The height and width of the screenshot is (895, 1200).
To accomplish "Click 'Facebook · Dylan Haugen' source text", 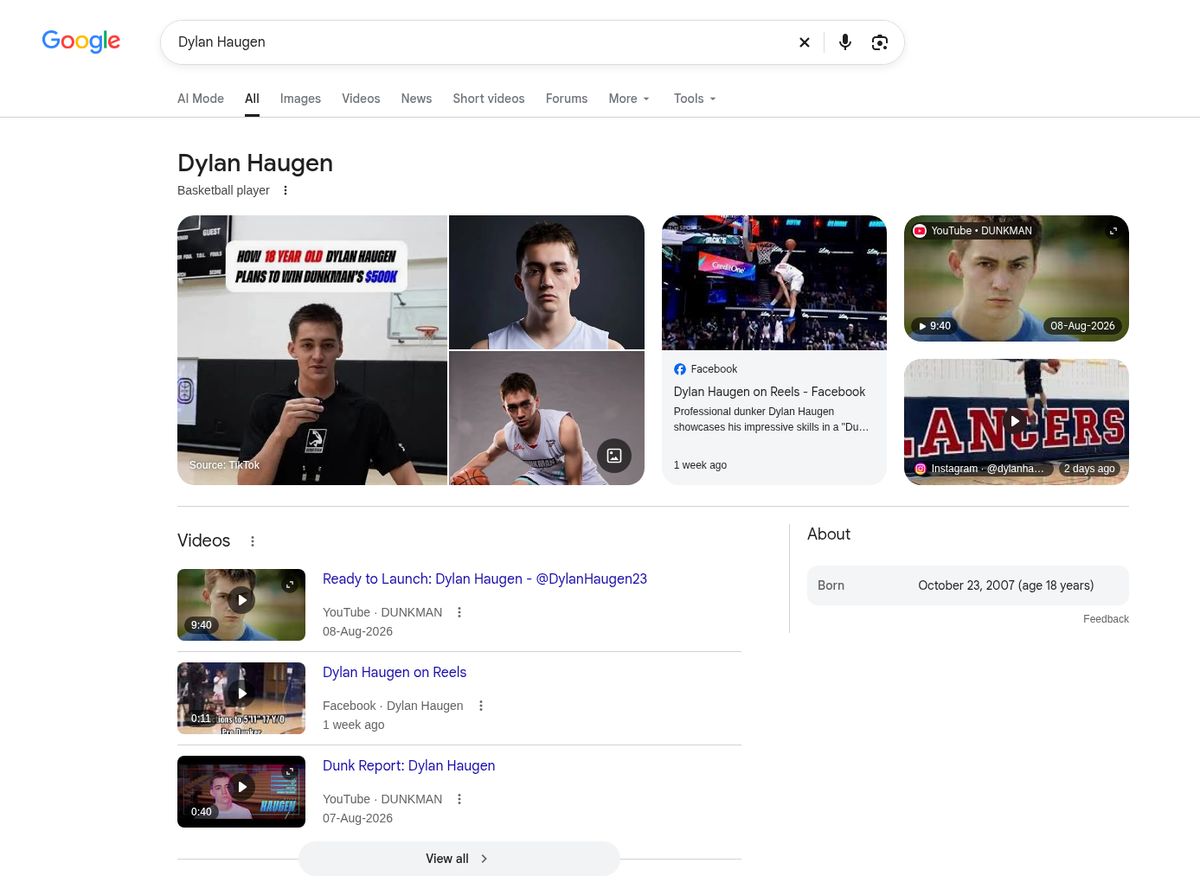I will [x=393, y=705].
